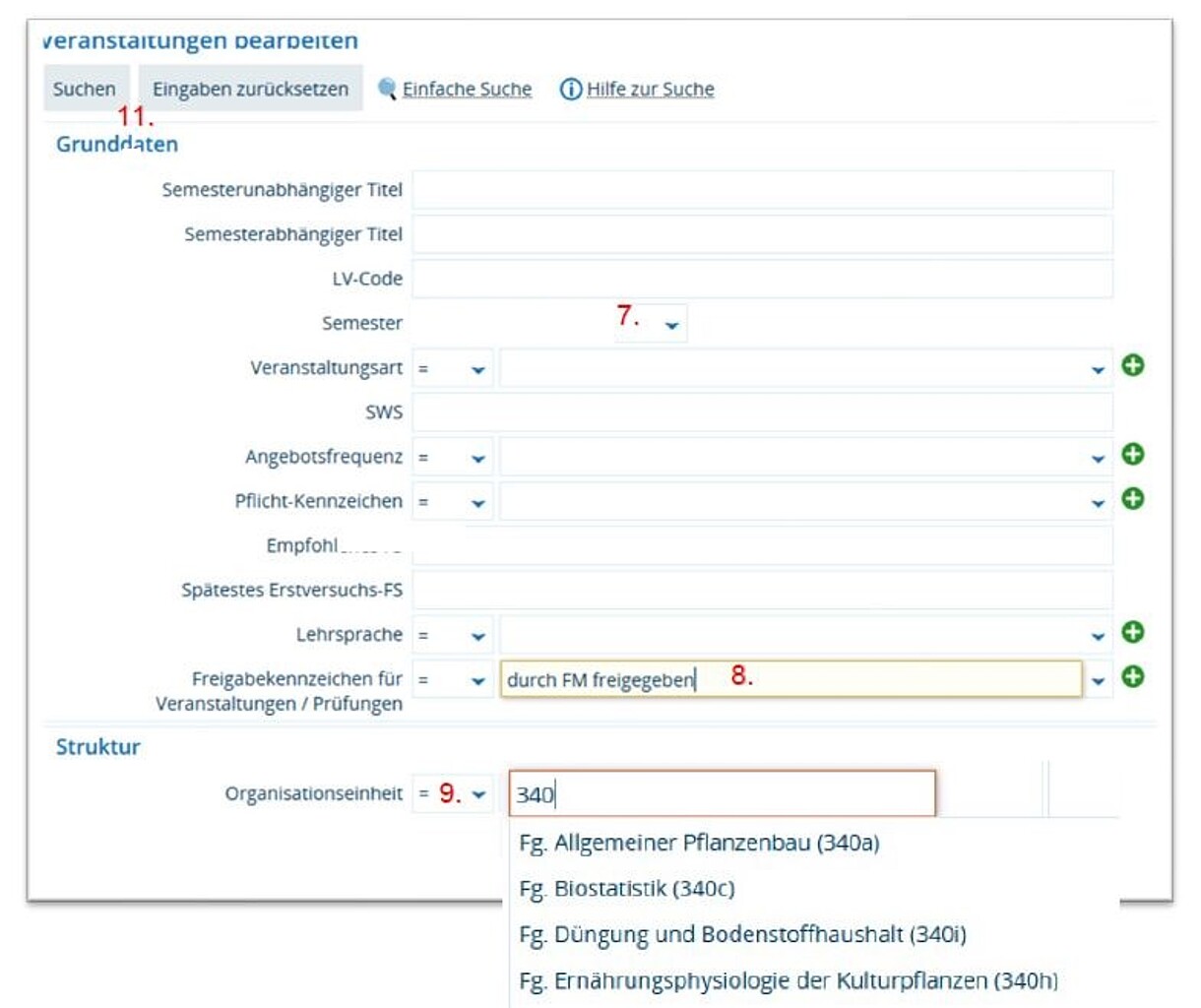Viewport: 1201px width, 1008px height.
Task: Open Veranstaltungsart operator dropdown
Action: [x=453, y=369]
